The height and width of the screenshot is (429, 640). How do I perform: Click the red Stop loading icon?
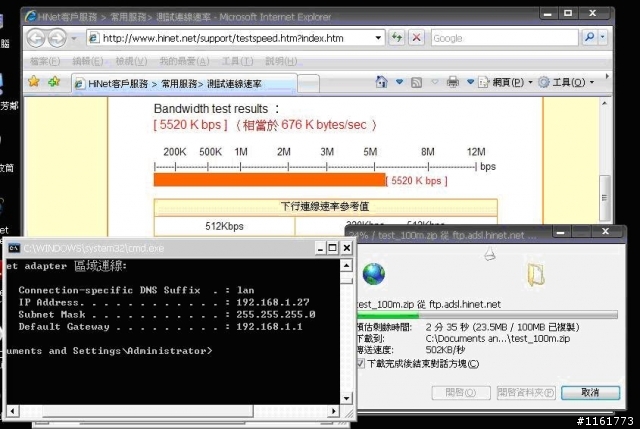[416, 38]
